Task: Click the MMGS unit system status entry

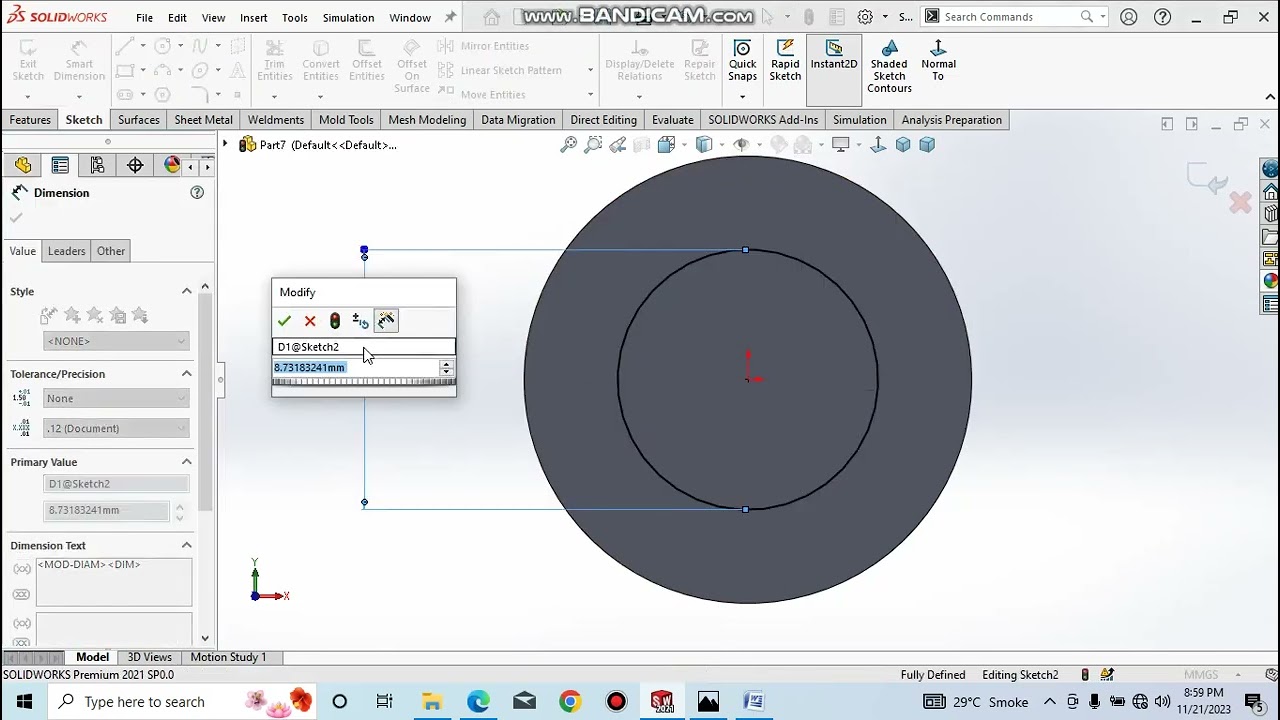Action: 1201,675
